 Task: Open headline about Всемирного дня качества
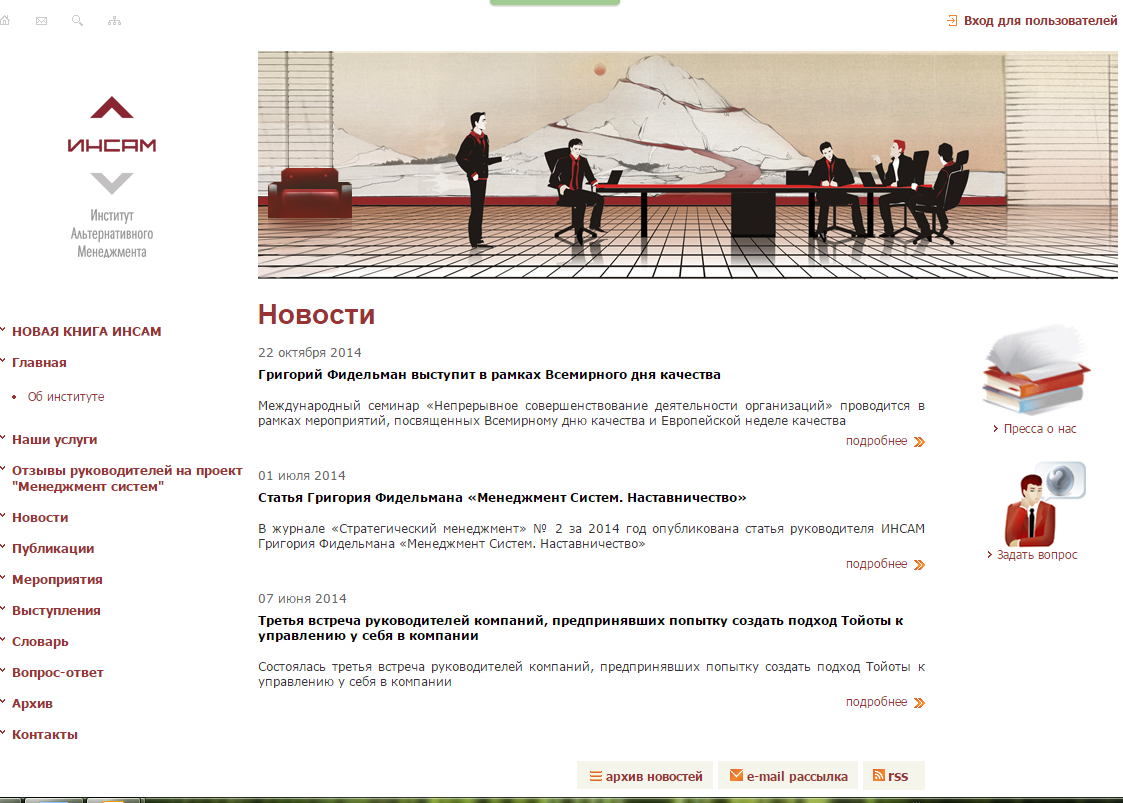(x=489, y=375)
